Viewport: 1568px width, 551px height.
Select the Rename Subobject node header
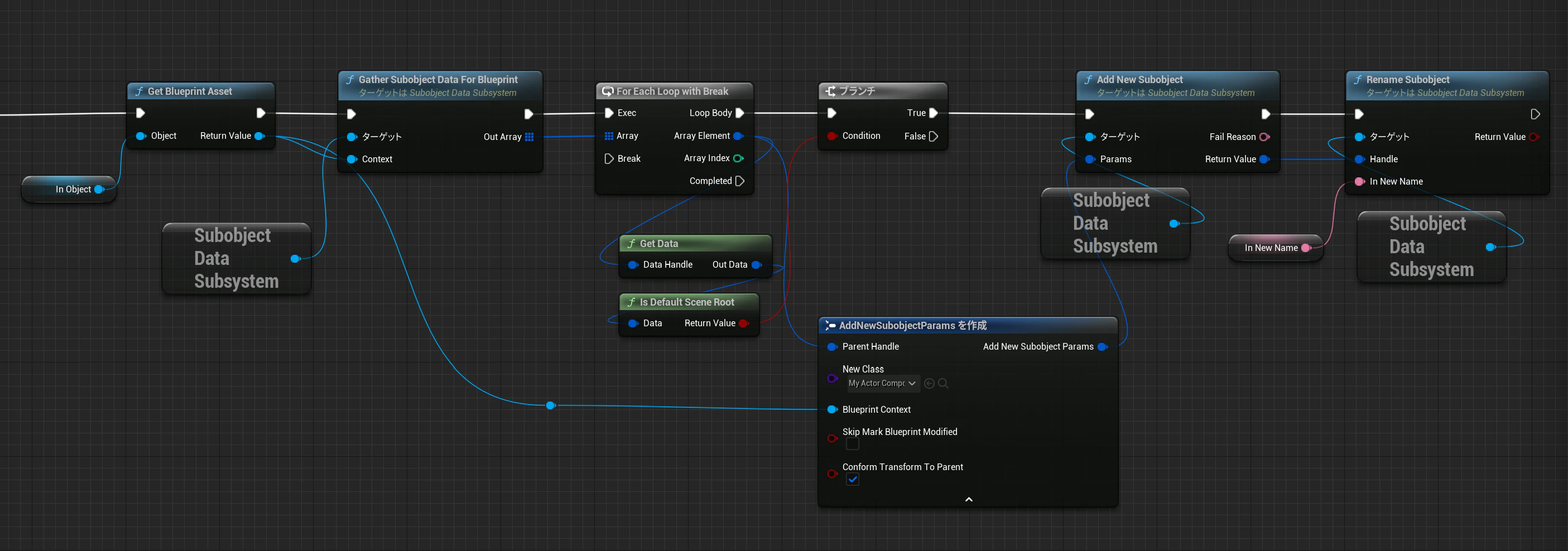point(1446,86)
